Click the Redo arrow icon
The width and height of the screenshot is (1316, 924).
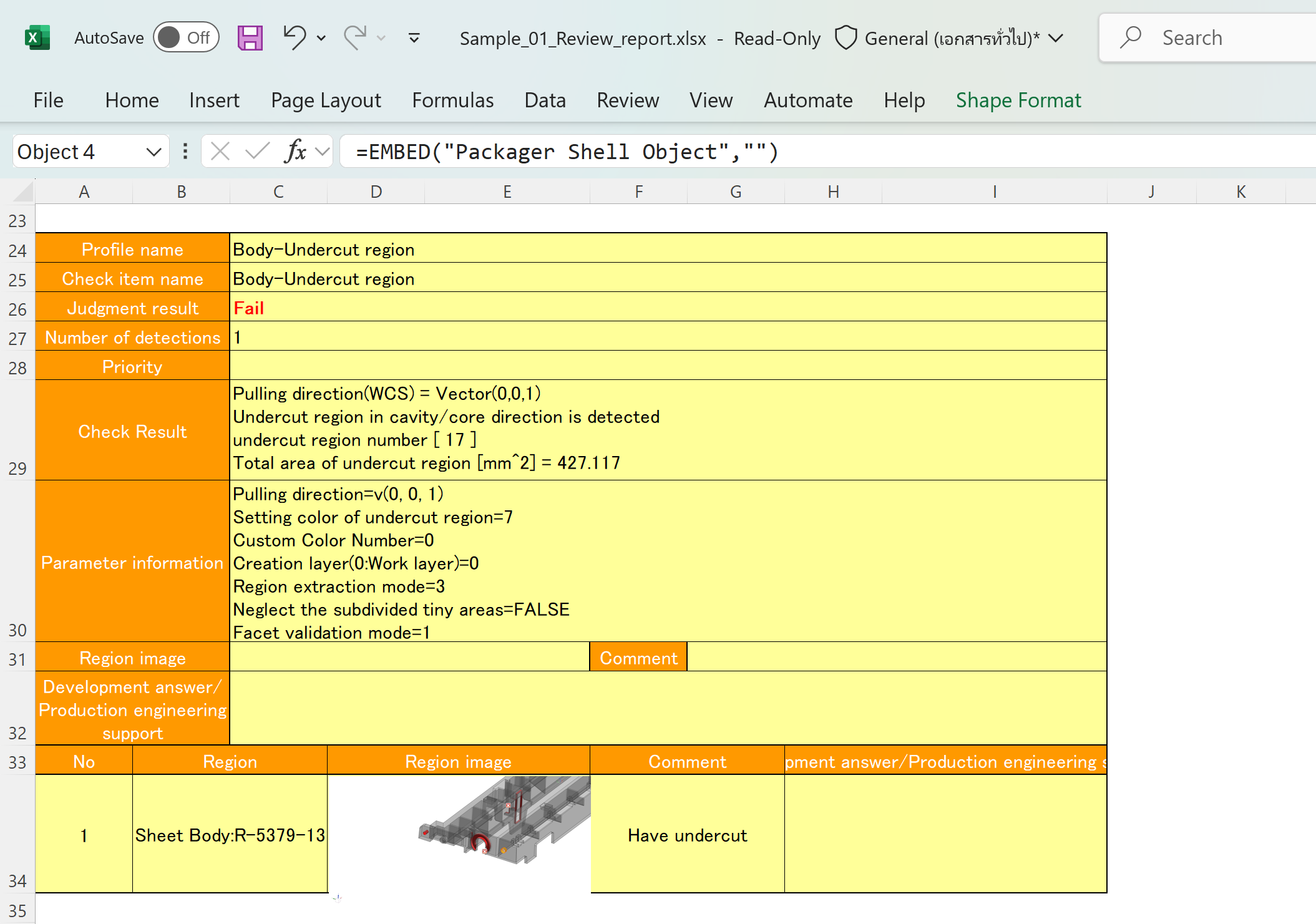[356, 37]
